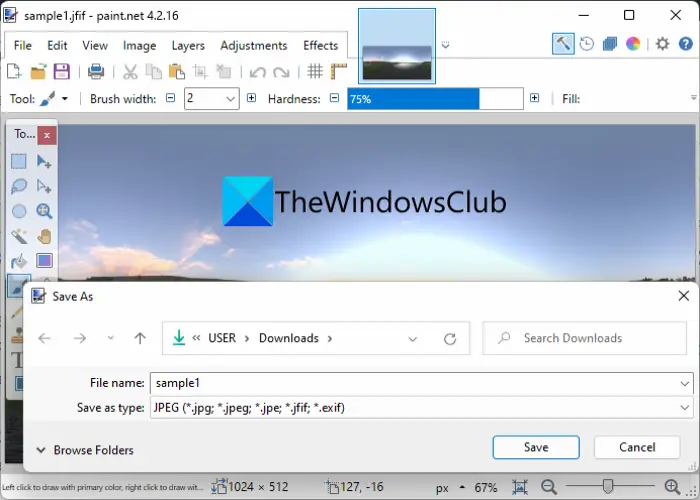700x500 pixels.
Task: Click Save in Save As dialog
Action: pos(536,447)
